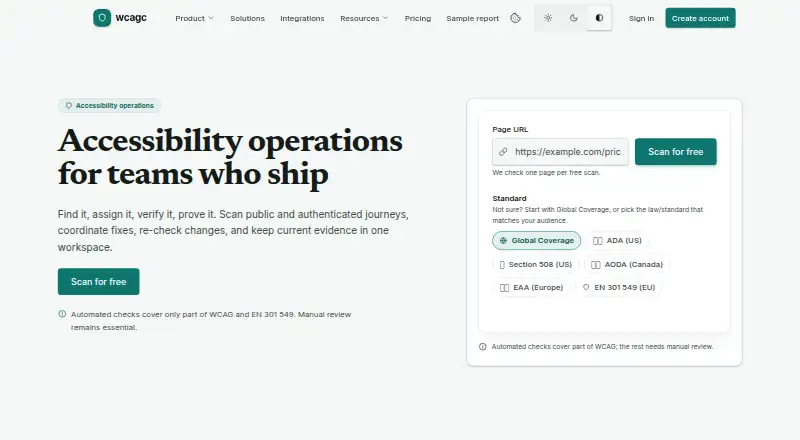The height and width of the screenshot is (440, 800).
Task: Select the Global Coverage standard
Action: tap(536, 240)
